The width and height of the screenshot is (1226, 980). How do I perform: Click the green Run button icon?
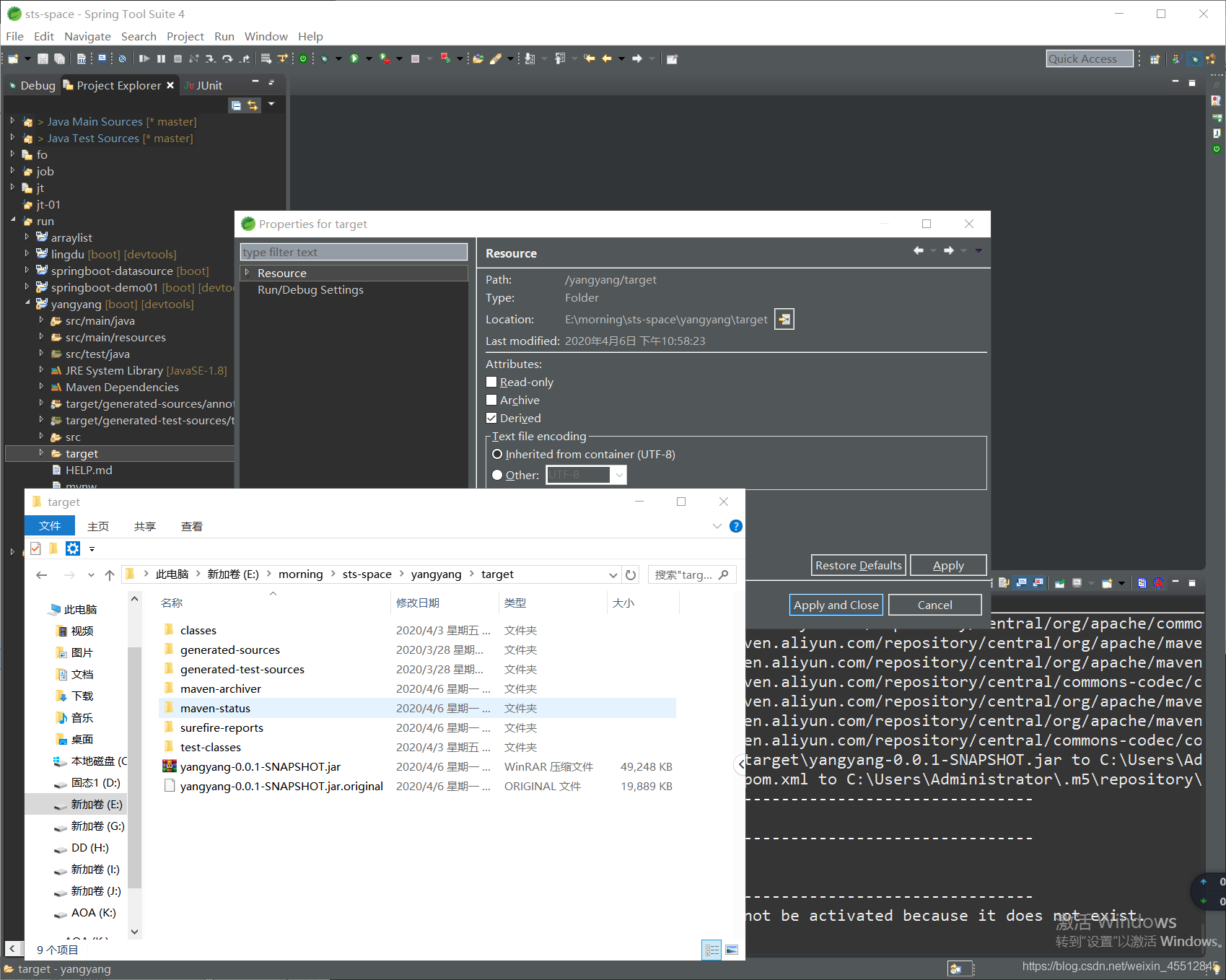[x=354, y=59]
